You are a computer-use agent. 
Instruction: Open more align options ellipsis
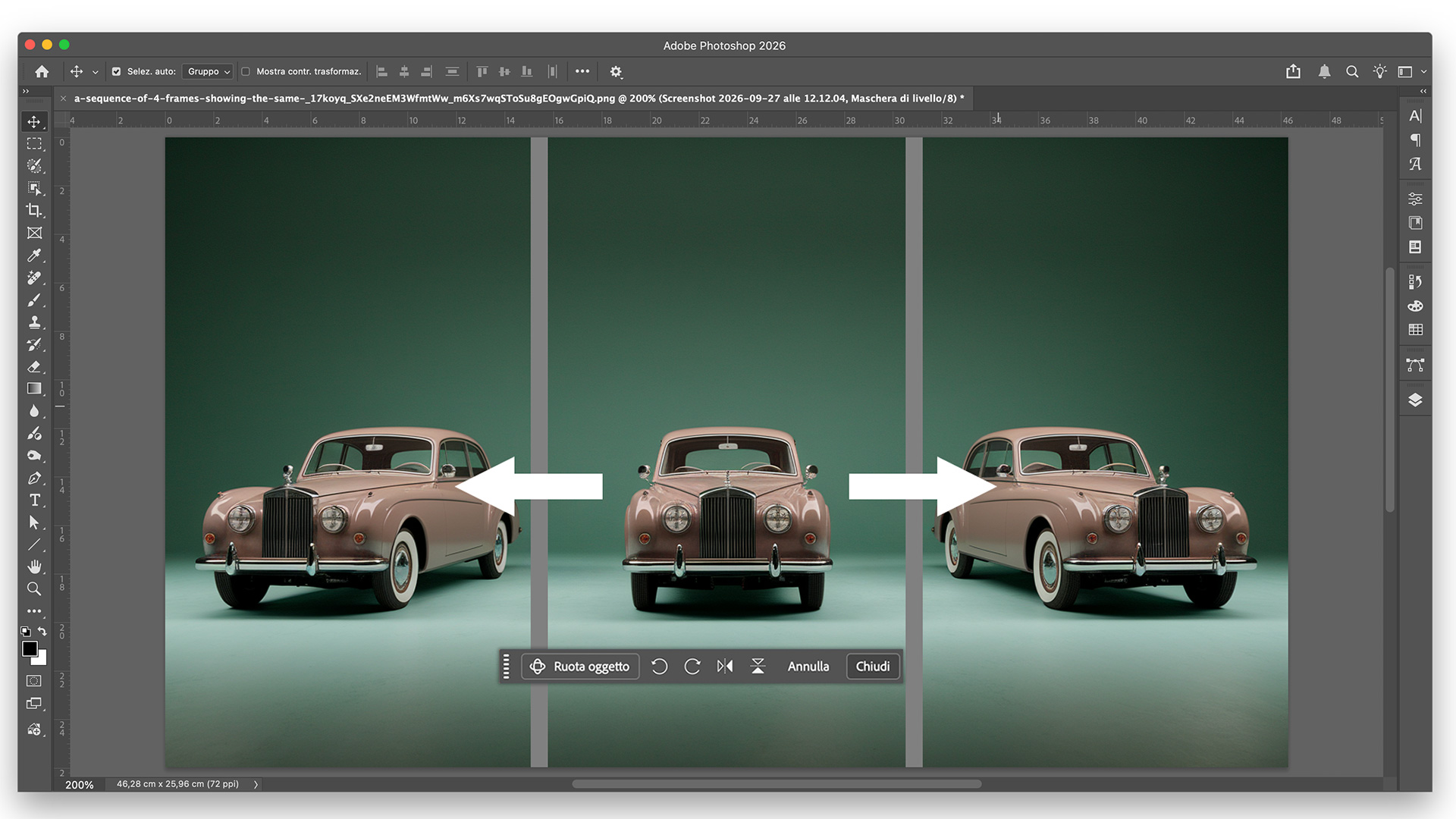tap(582, 71)
